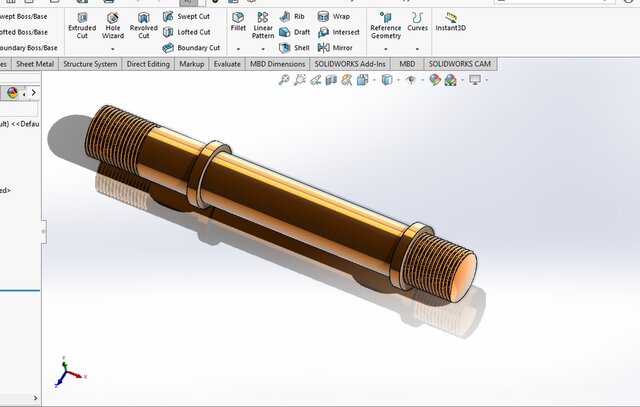
Task: Open DisplayManager color ball panel tab
Action: click(12, 93)
